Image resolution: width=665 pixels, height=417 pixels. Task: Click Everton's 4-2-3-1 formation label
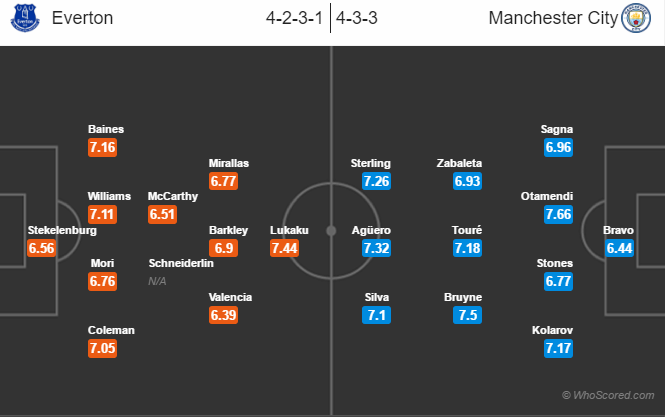(x=295, y=19)
